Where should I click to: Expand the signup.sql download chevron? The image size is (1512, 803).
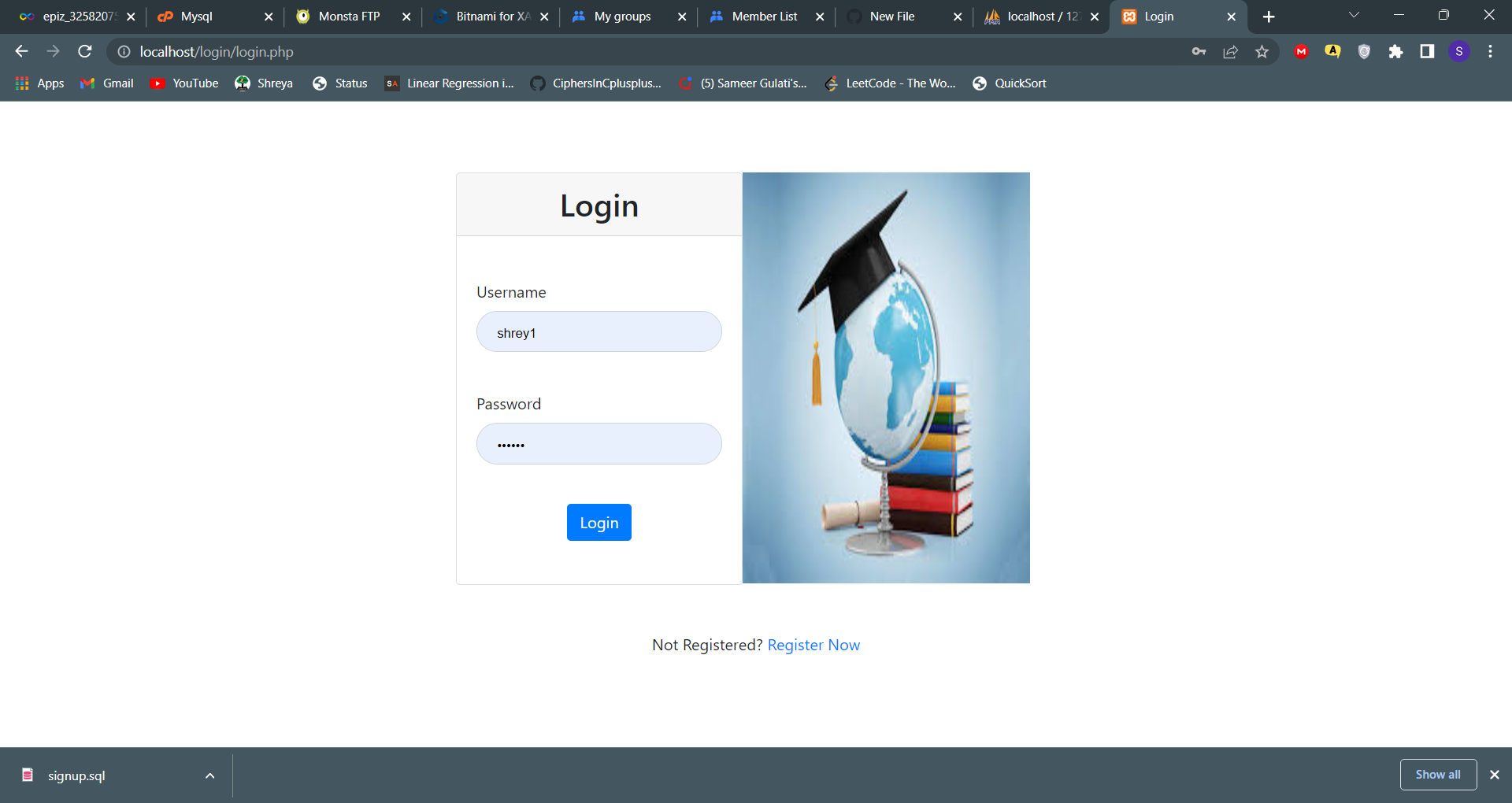coord(209,775)
